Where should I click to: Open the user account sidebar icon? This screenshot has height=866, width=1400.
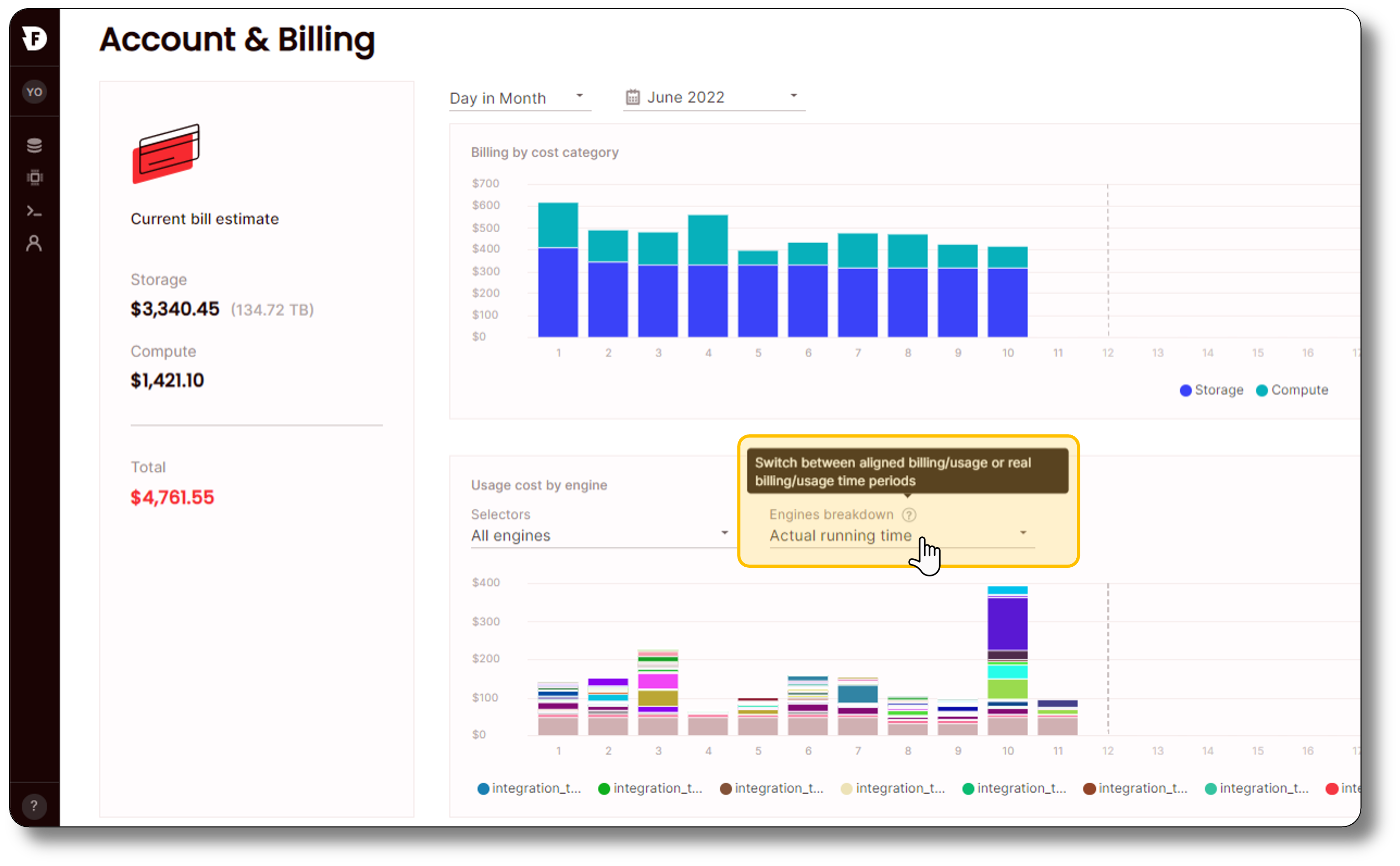click(x=34, y=244)
